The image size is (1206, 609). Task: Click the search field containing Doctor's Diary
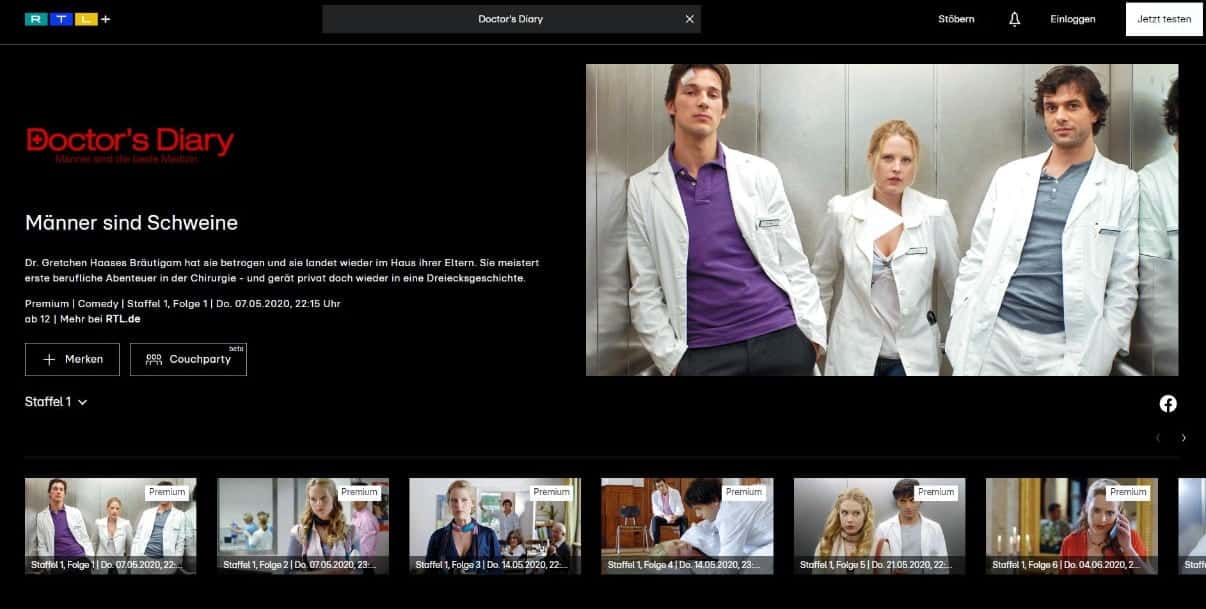point(511,19)
